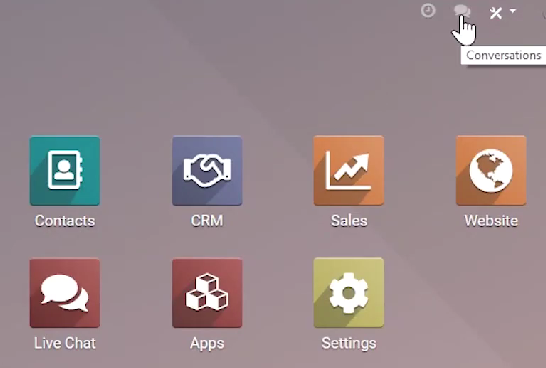Screen dimensions: 546x368
Task: Open the Website app
Action: tap(491, 171)
